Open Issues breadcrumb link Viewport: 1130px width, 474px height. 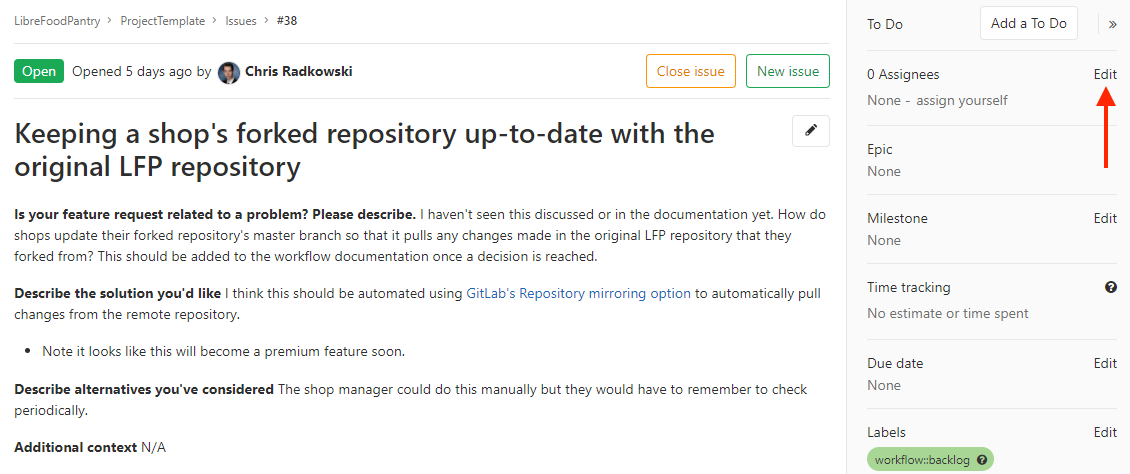pos(240,21)
